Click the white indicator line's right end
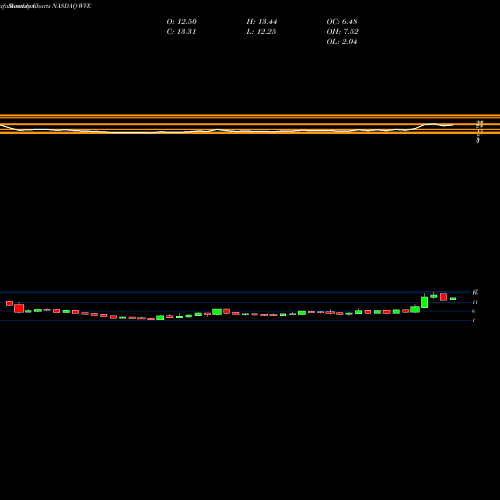500x500 pixels. click(452, 125)
